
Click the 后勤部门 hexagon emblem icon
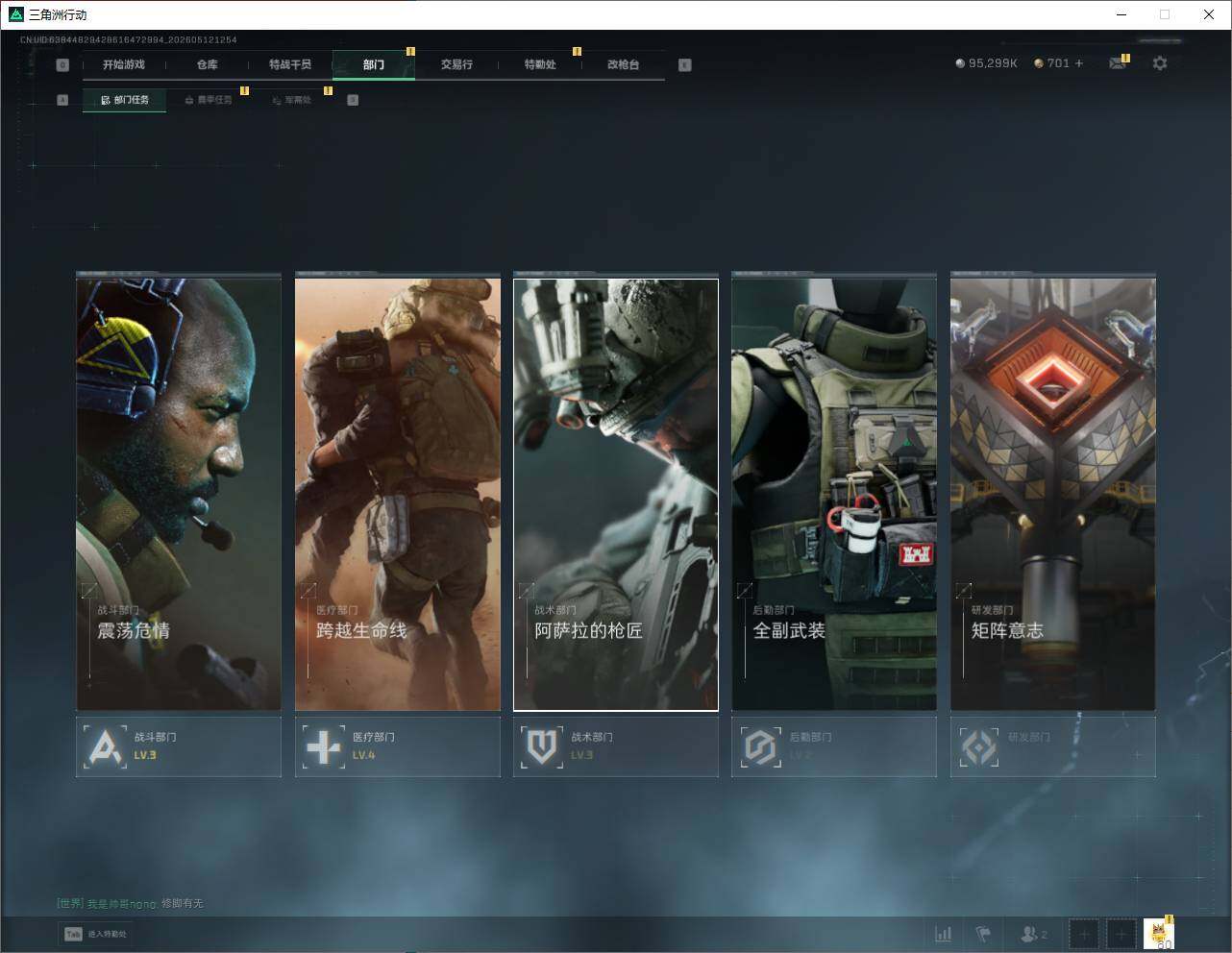(x=761, y=746)
